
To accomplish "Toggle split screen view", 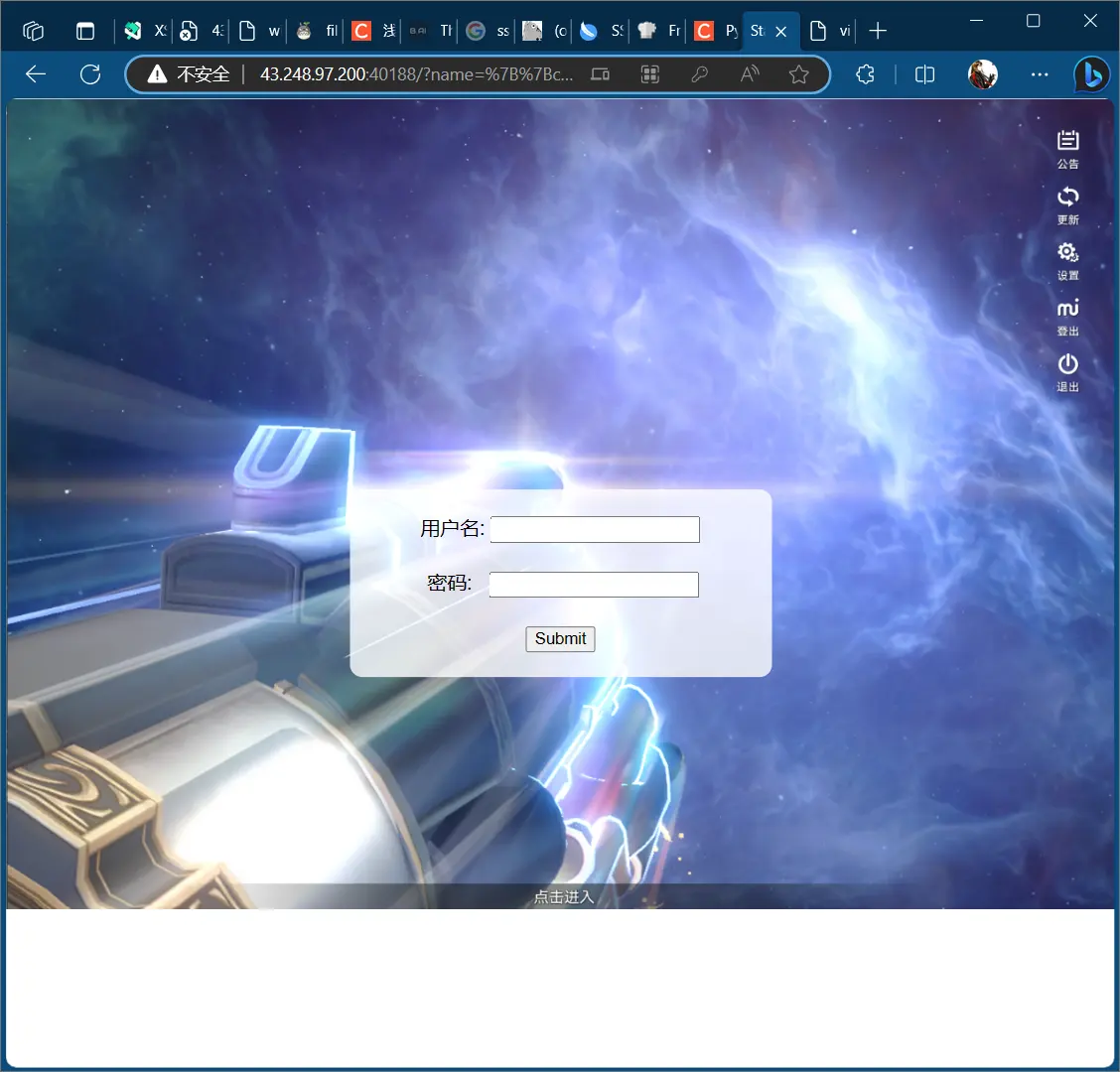I will pos(924,74).
